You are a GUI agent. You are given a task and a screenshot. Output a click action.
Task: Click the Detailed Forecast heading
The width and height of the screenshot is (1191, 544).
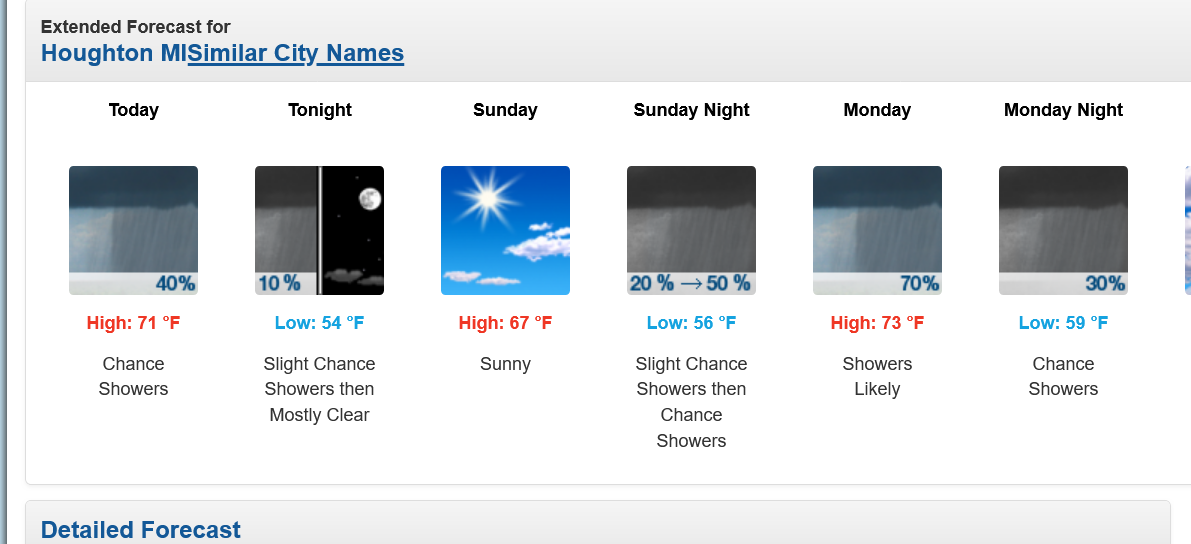tap(141, 529)
